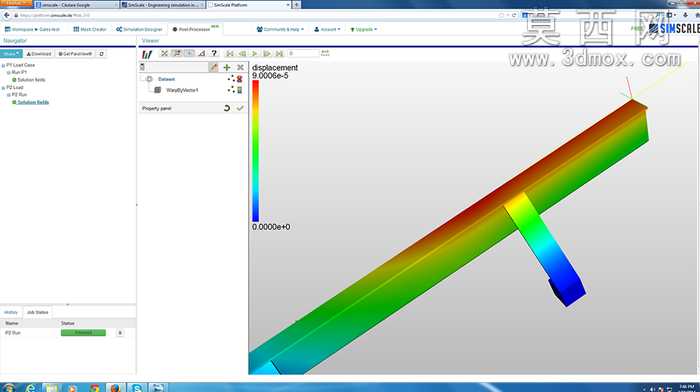Collapse the P2 Load tree node
This screenshot has height=392, width=700.
[3, 88]
